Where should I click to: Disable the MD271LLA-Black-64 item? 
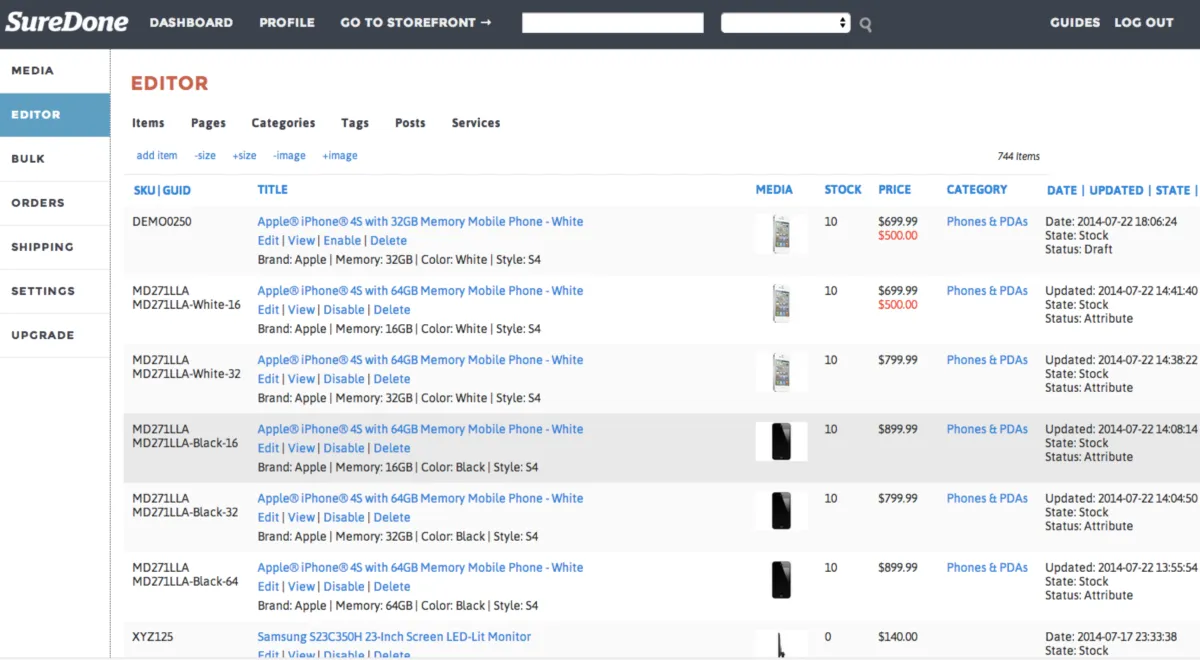(343, 587)
